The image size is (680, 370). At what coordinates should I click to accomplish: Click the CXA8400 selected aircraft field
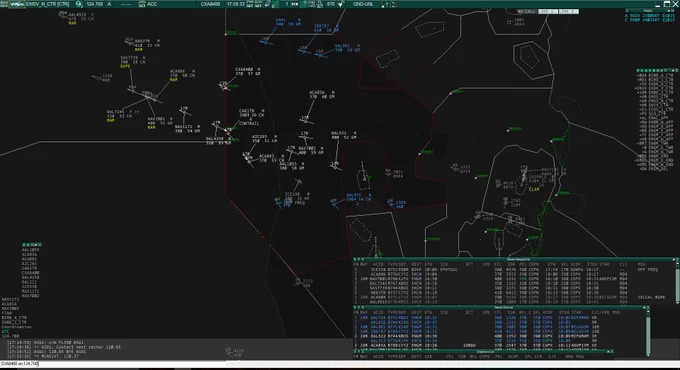click(x=210, y=4)
